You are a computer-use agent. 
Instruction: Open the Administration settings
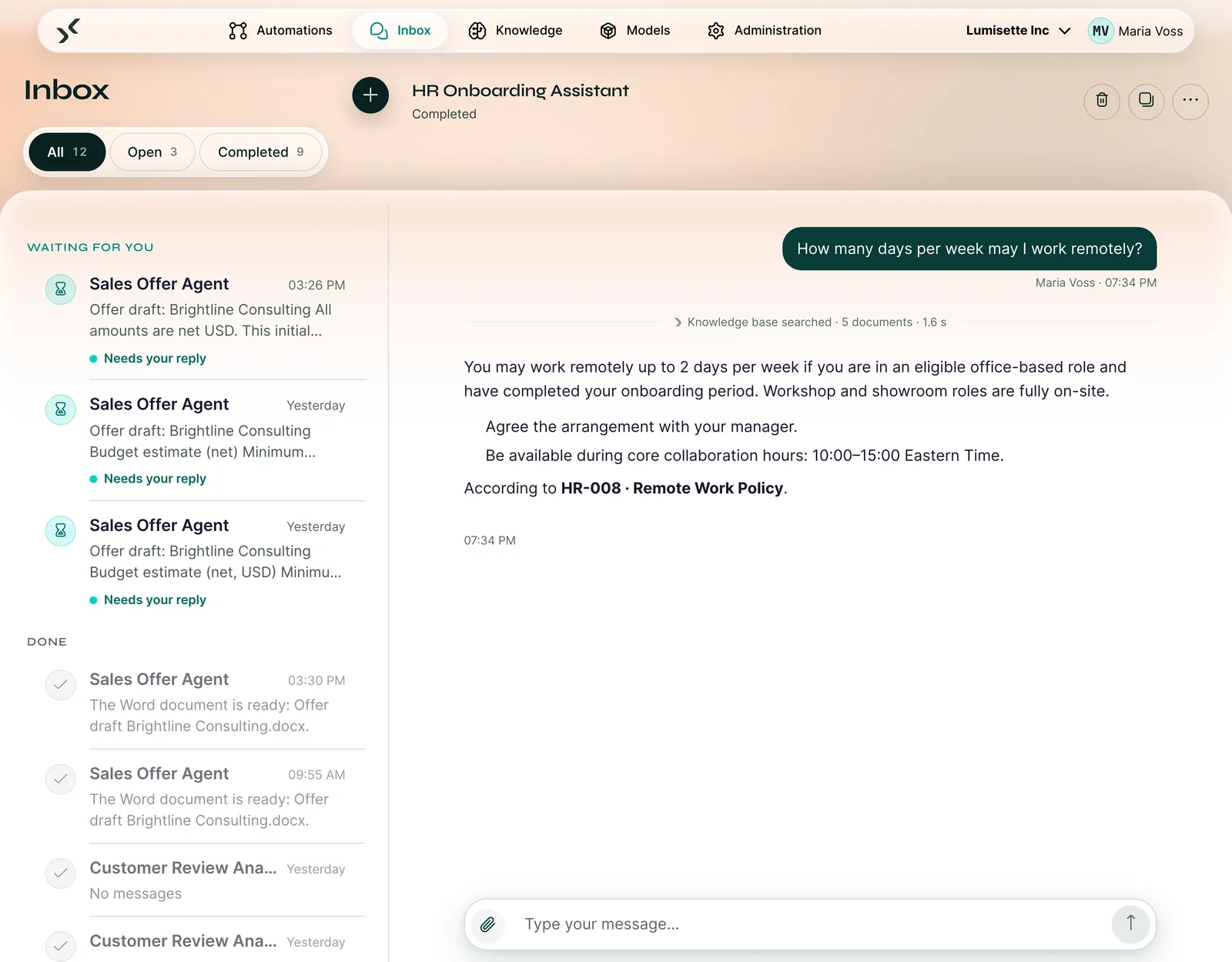pos(764,31)
